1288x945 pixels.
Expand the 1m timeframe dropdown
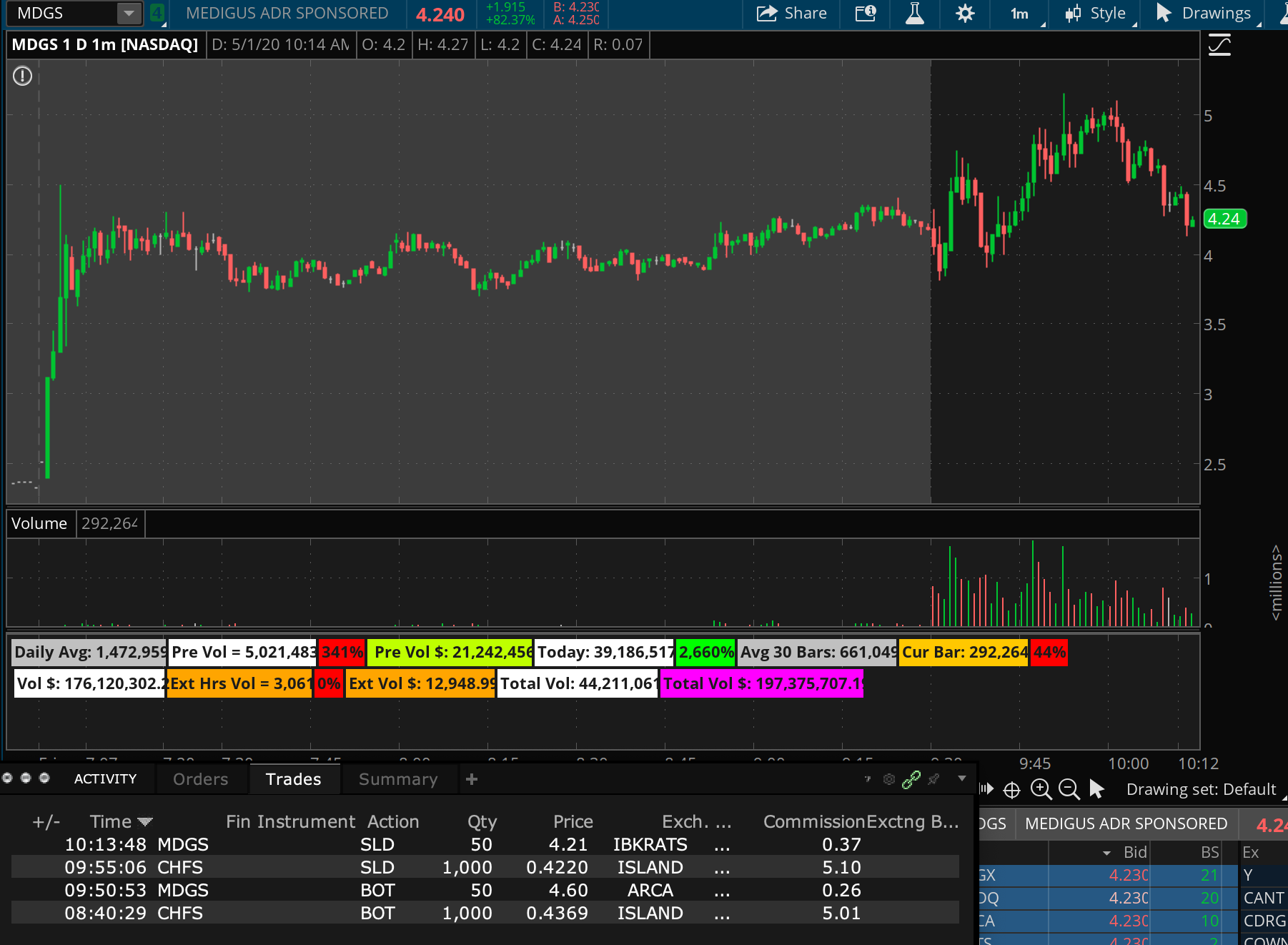pos(1021,14)
